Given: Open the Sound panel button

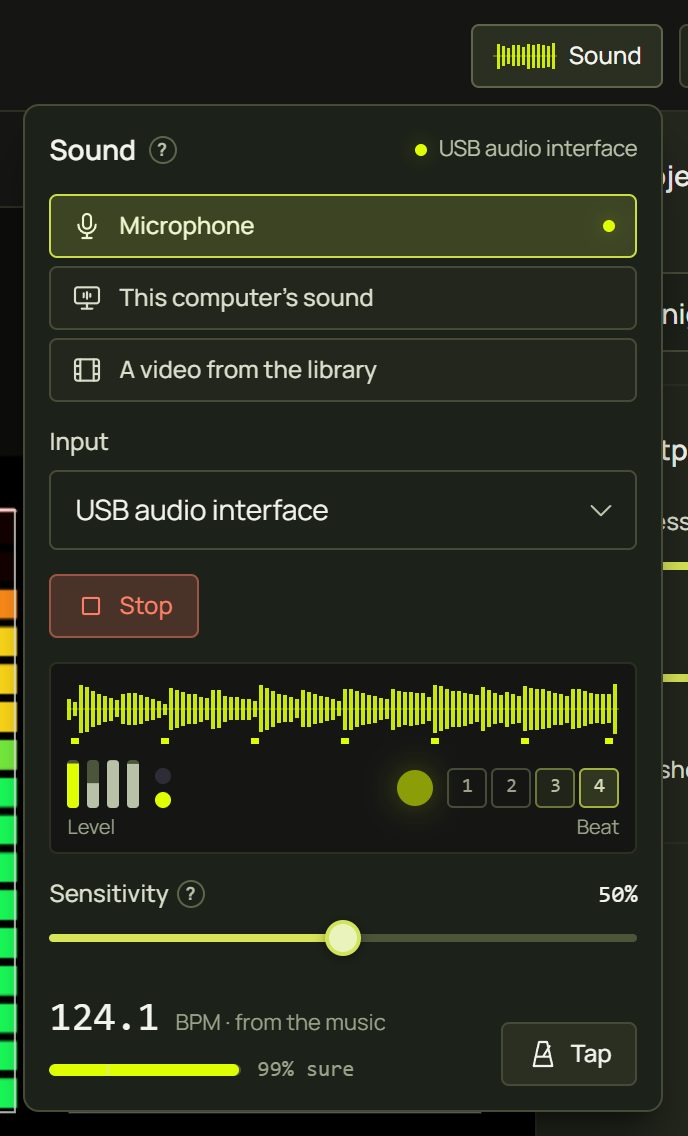Looking at the screenshot, I should click(x=566, y=56).
